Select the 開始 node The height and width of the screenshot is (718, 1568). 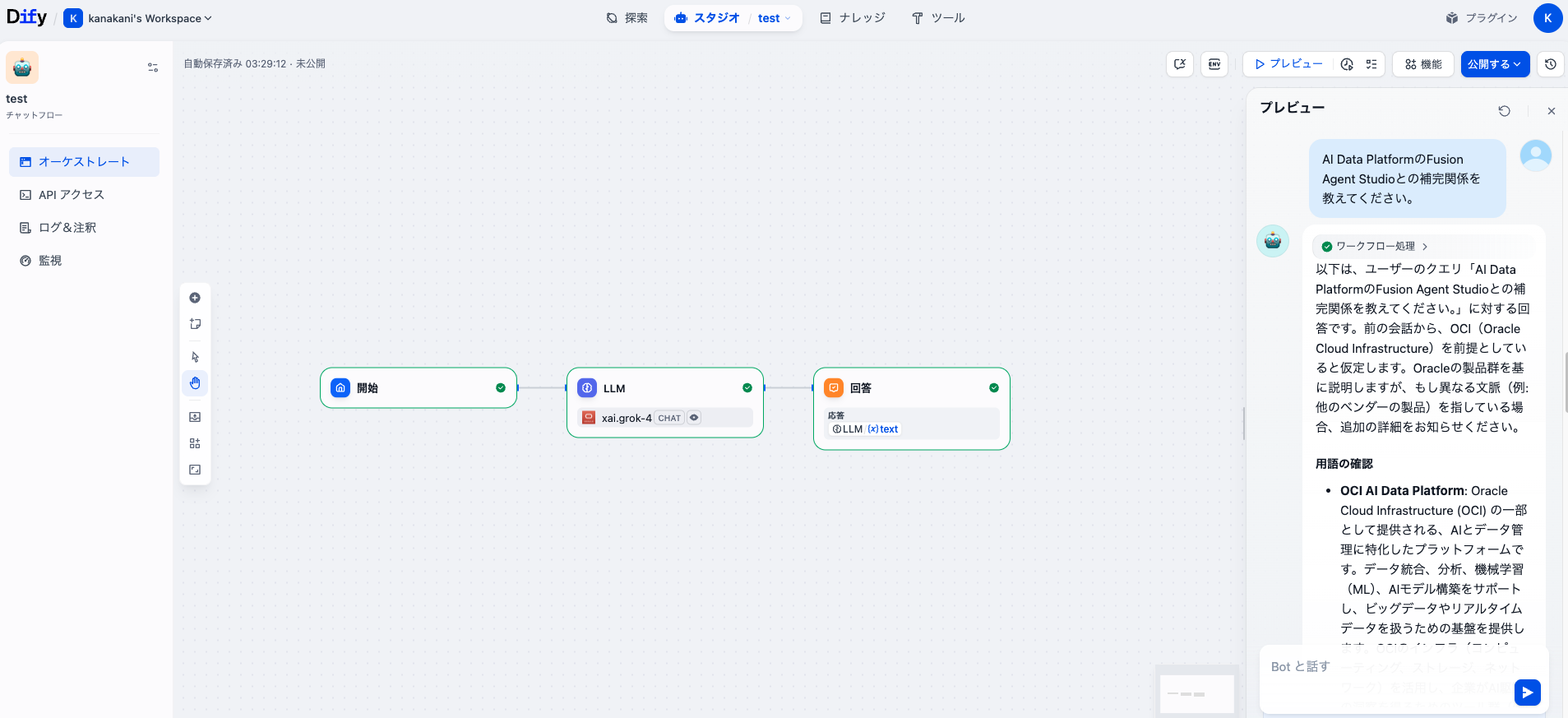click(x=419, y=388)
